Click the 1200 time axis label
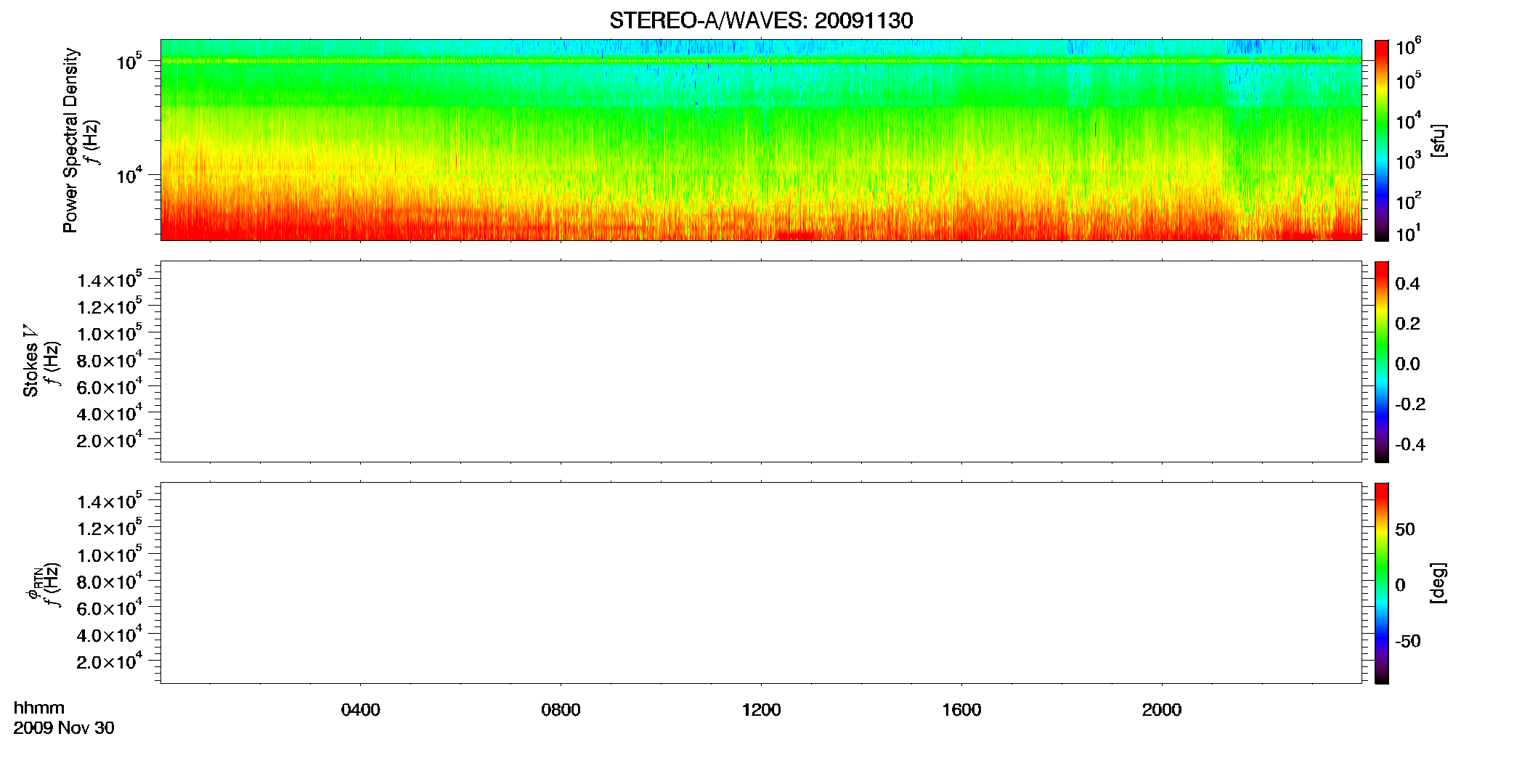 tap(761, 710)
